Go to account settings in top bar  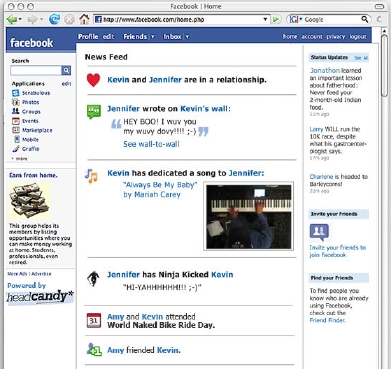312,37
